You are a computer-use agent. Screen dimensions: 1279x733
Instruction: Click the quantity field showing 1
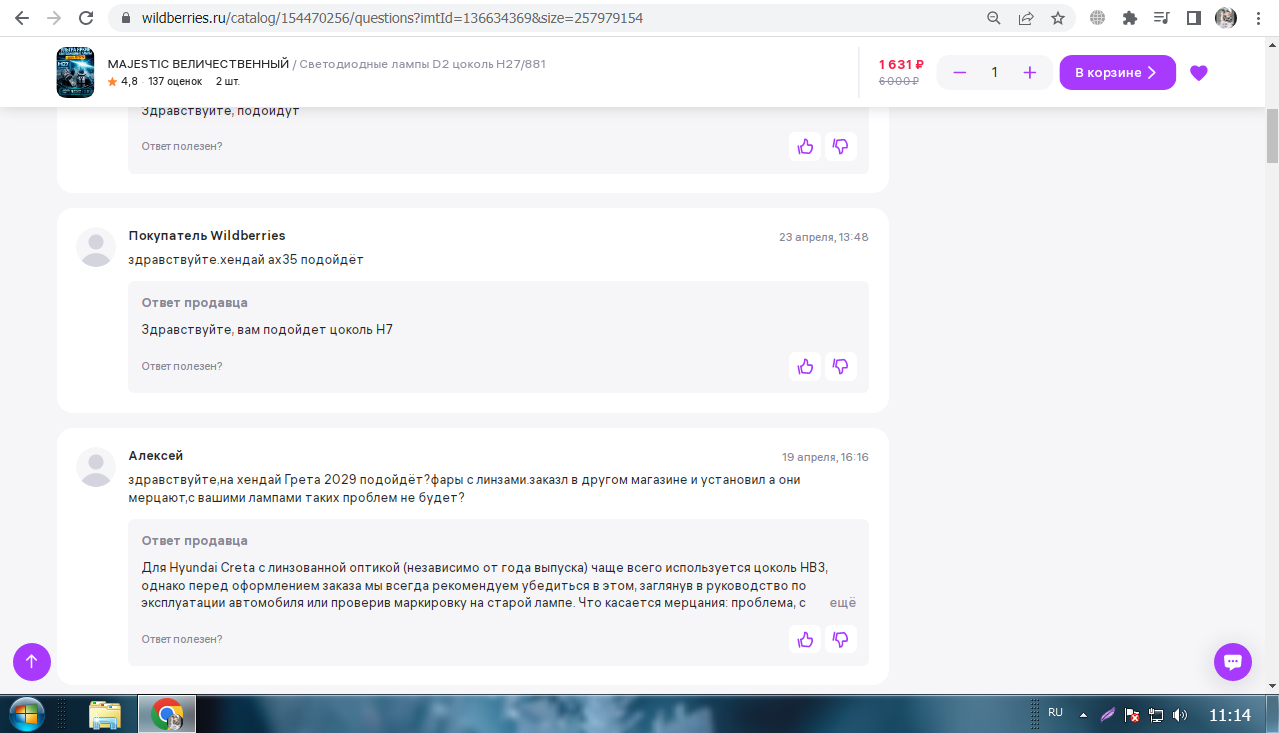pos(995,72)
